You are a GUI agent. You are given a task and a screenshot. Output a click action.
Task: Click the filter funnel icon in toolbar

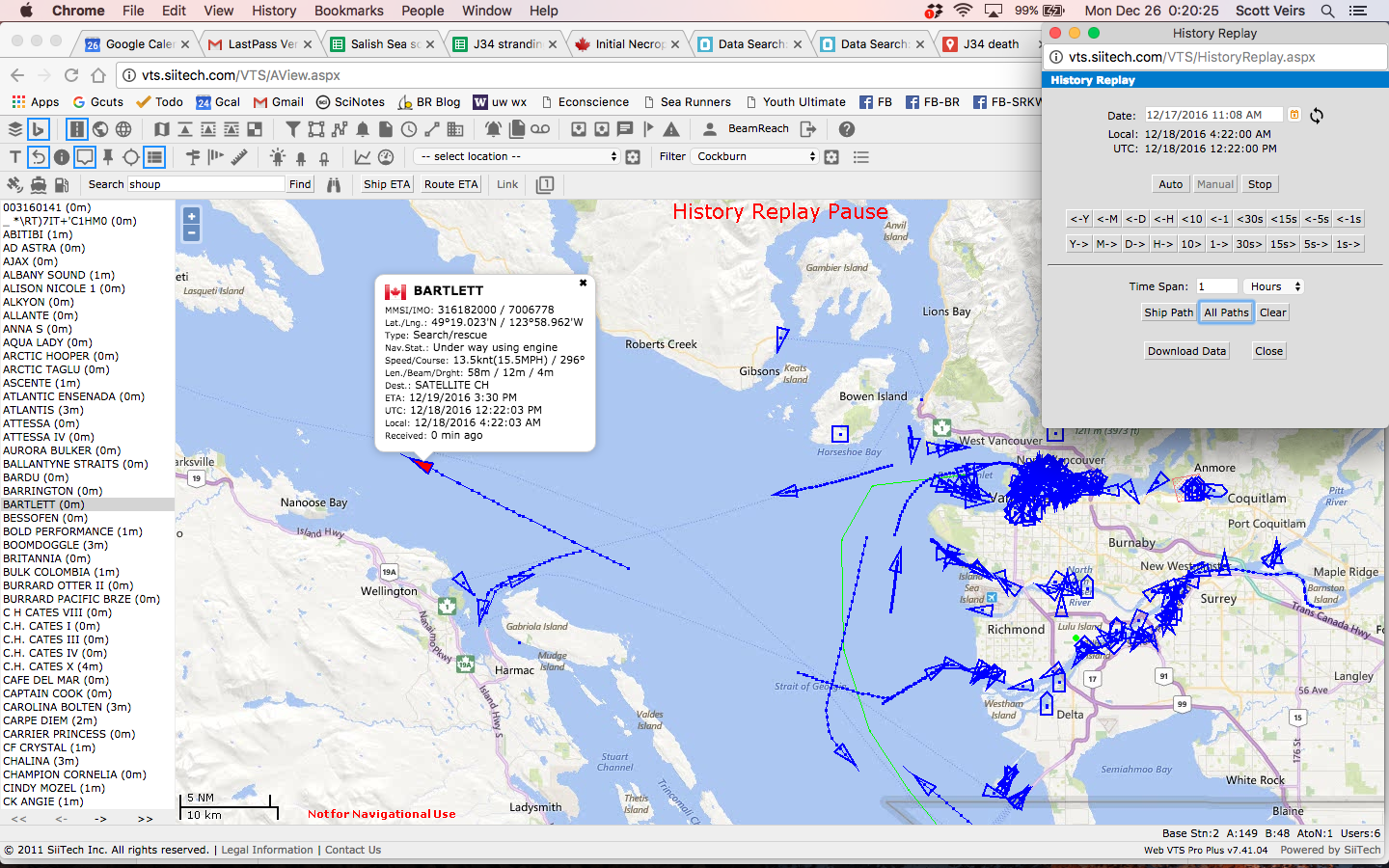tap(292, 129)
